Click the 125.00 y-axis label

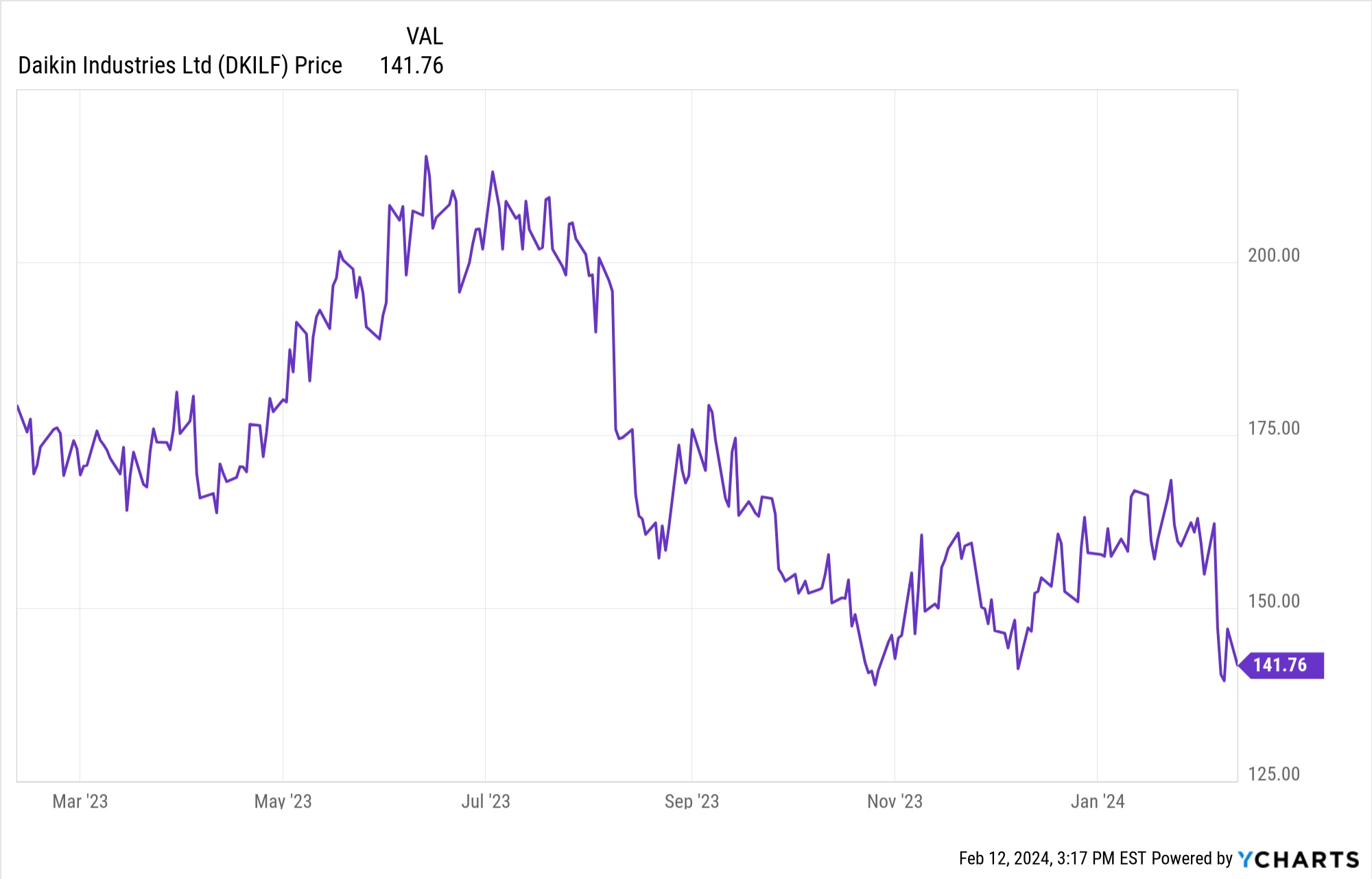point(1274,774)
